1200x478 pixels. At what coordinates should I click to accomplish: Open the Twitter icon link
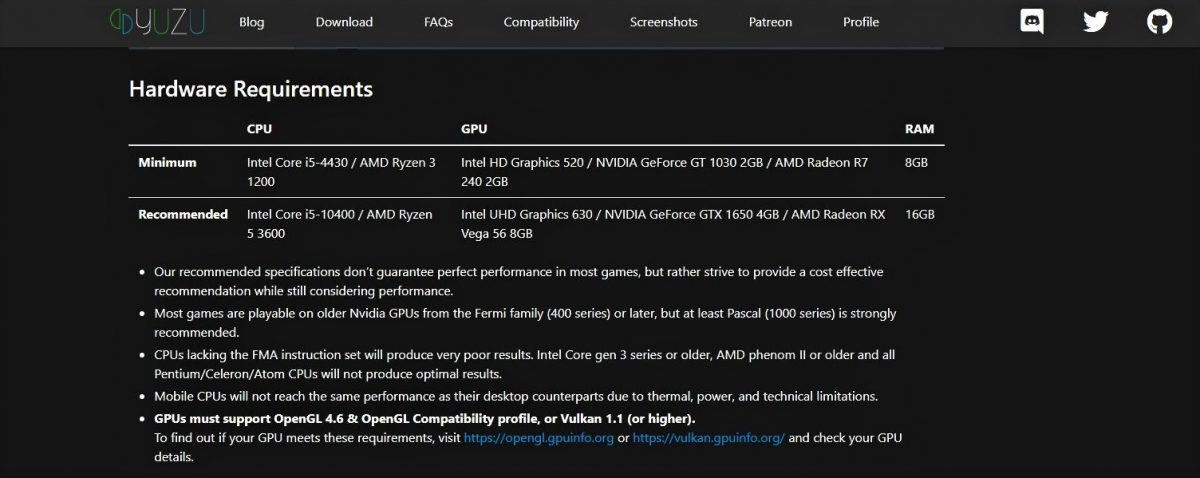[x=1096, y=21]
